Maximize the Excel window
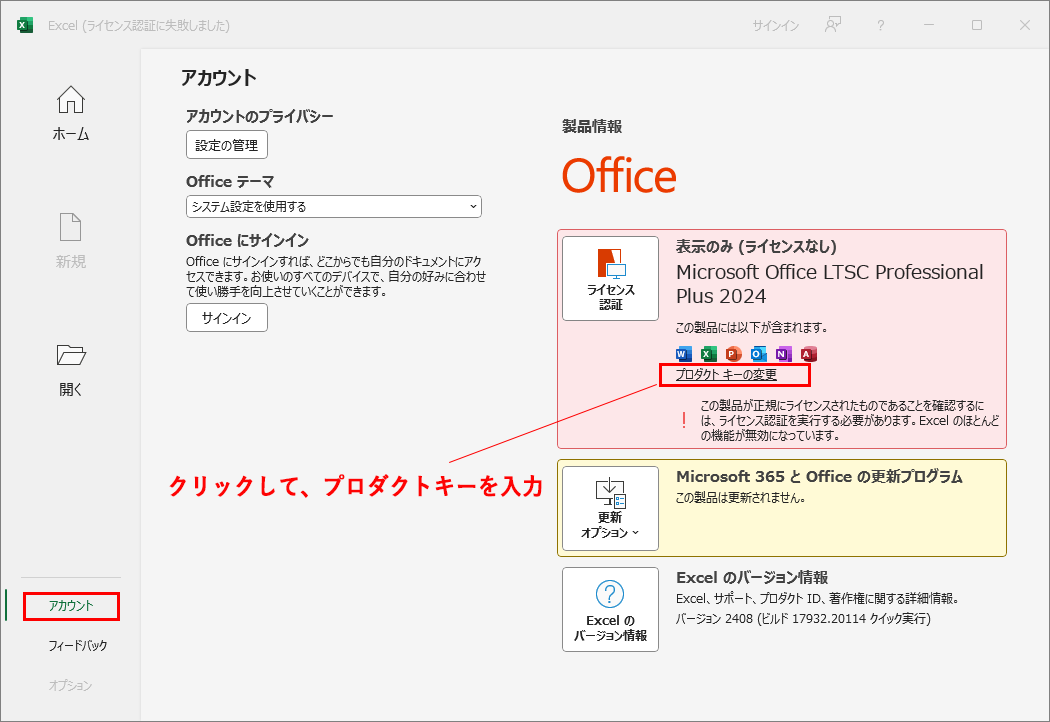Viewport: 1050px width, 722px height. (x=977, y=25)
